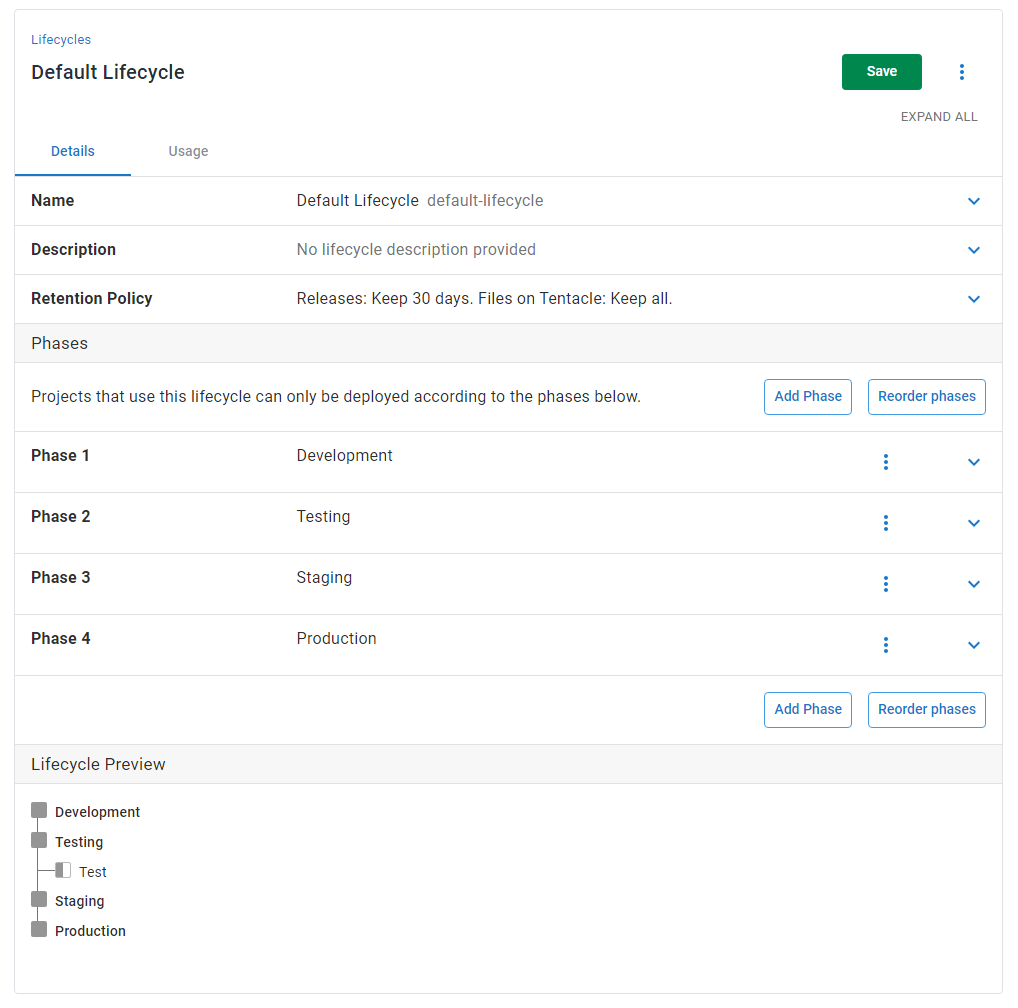Click the Name row label
The height and width of the screenshot is (1008, 1018).
coord(53,201)
